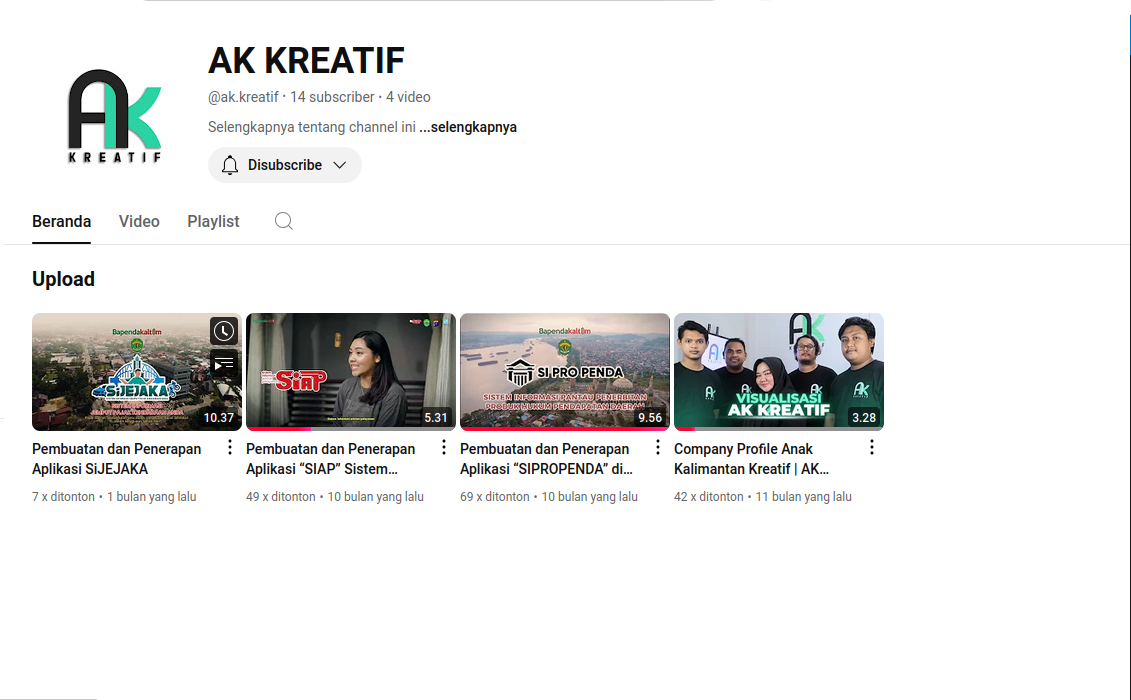The image size is (1131, 700).
Task: Click the Add to queue icon on SiJEJAKA thumbnail
Action: point(224,365)
